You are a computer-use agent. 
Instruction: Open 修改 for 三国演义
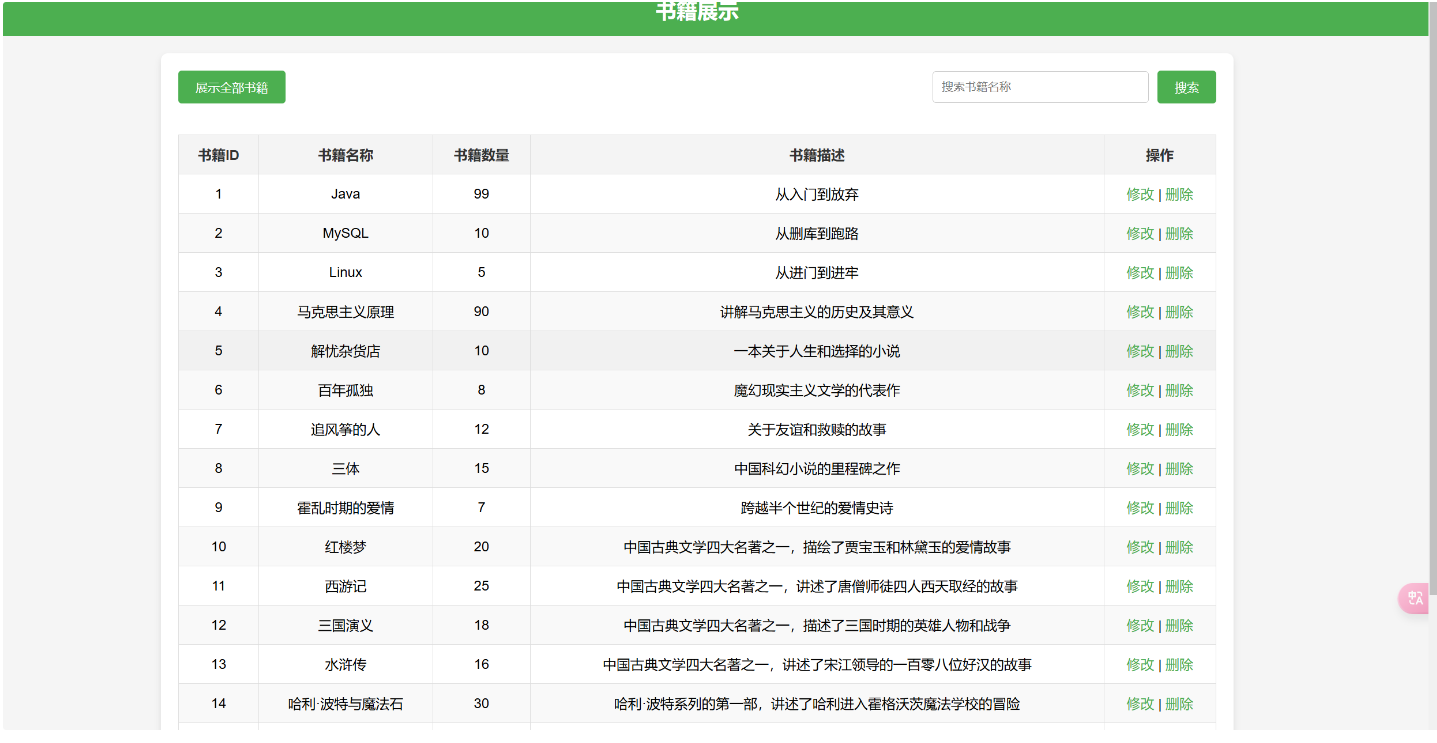click(x=1140, y=625)
